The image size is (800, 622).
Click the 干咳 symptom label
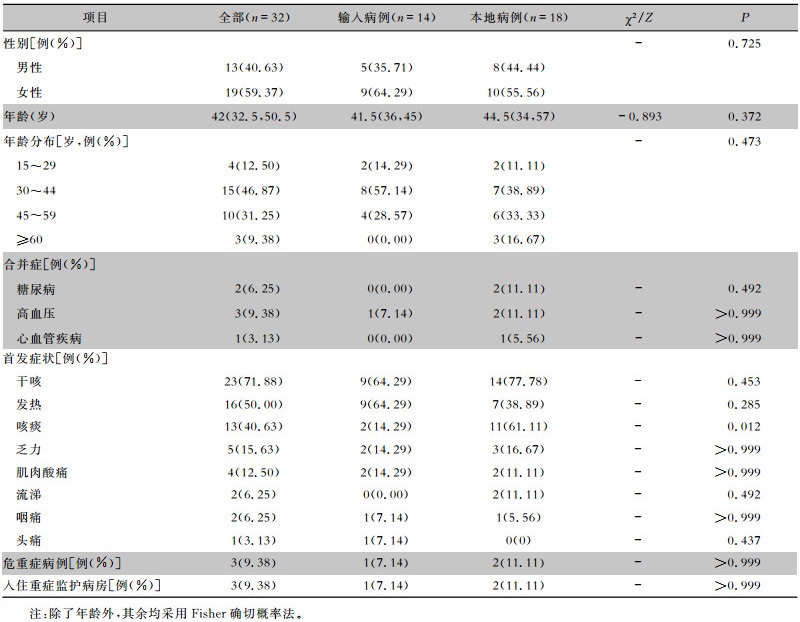29,381
